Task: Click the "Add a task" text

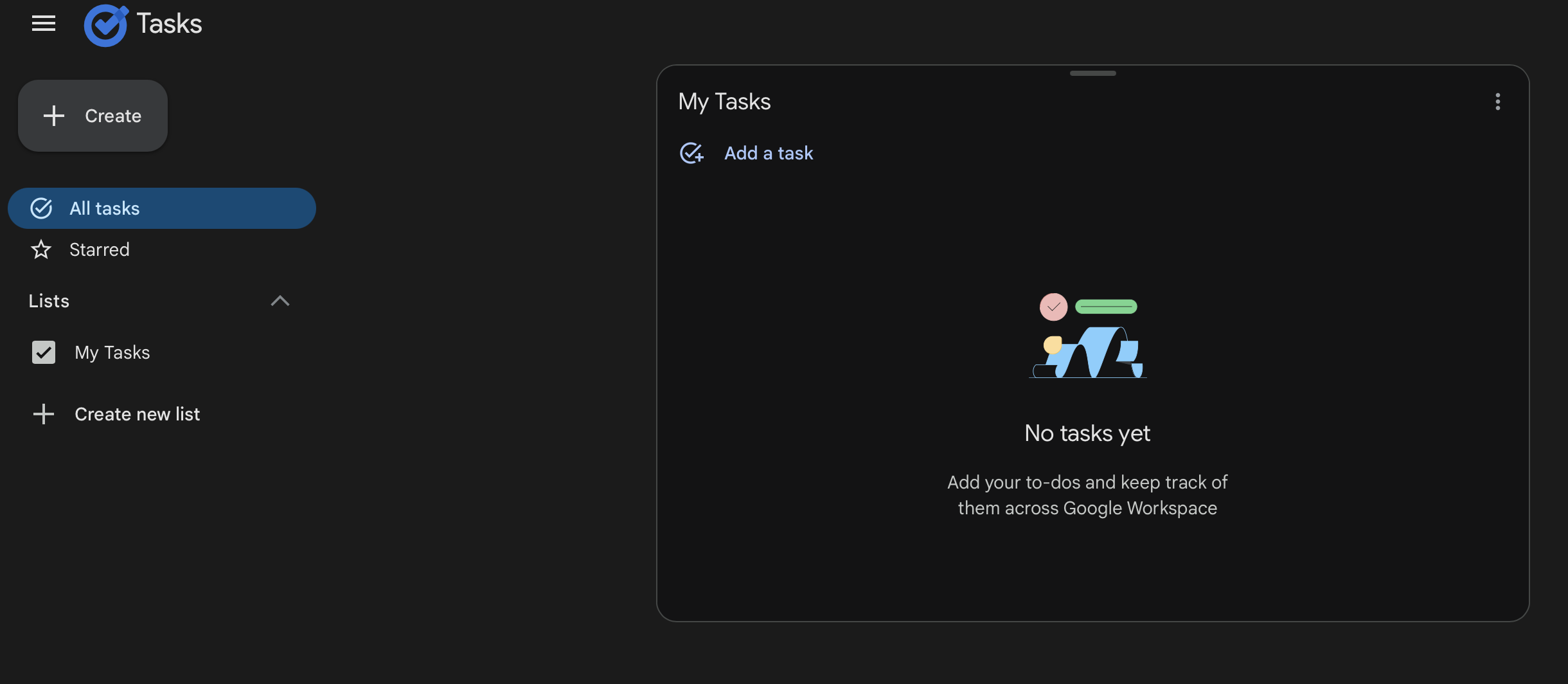Action: pyautogui.click(x=769, y=153)
